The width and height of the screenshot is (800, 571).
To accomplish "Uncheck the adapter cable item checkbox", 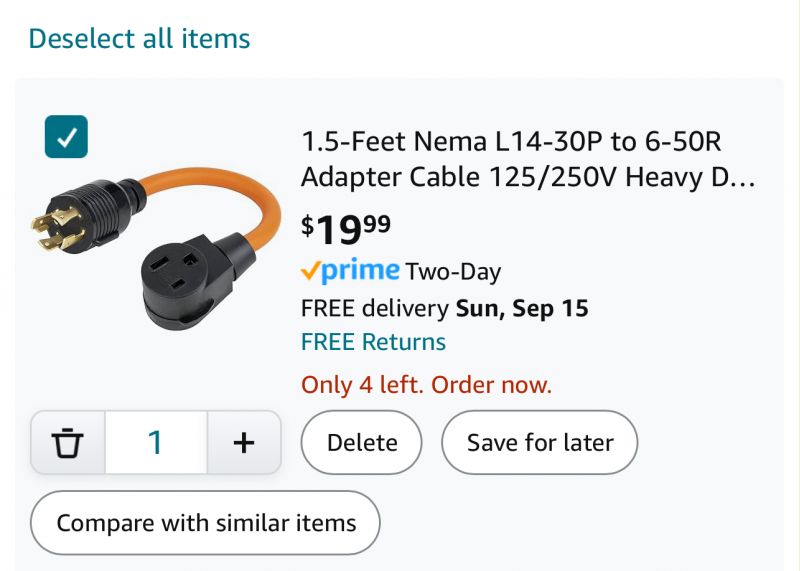I will point(66,137).
